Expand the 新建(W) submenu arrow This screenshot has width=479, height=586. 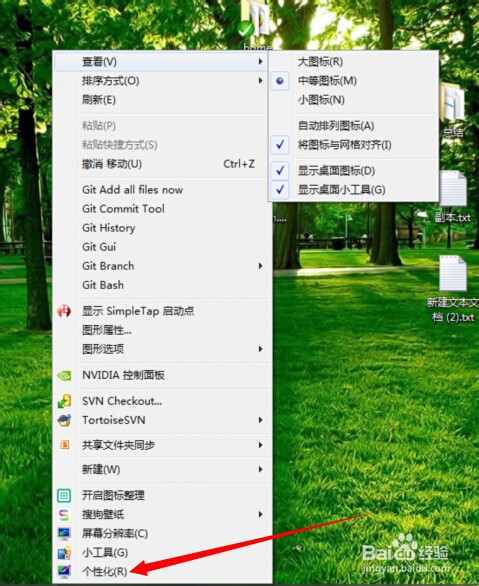point(260,469)
